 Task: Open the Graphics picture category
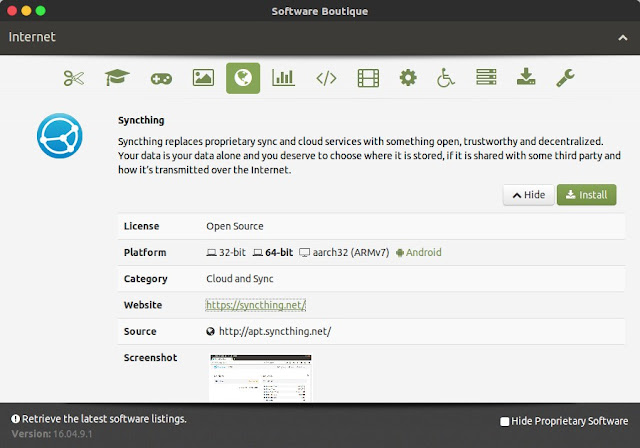(203, 78)
